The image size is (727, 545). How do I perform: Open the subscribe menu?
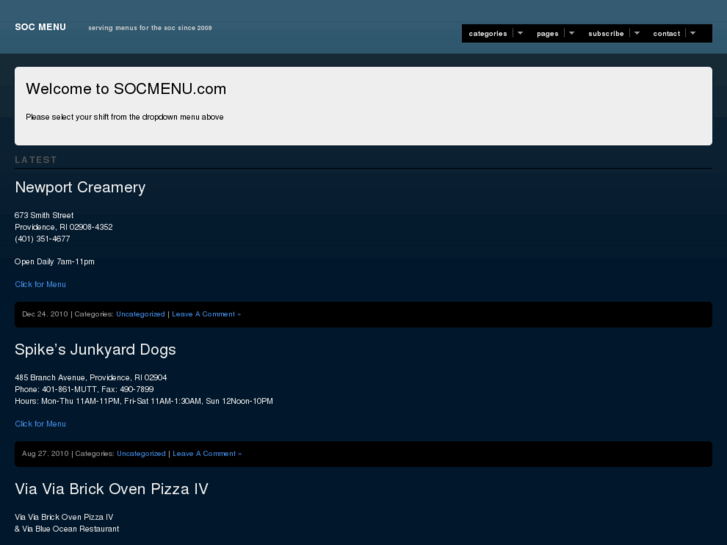[x=606, y=33]
